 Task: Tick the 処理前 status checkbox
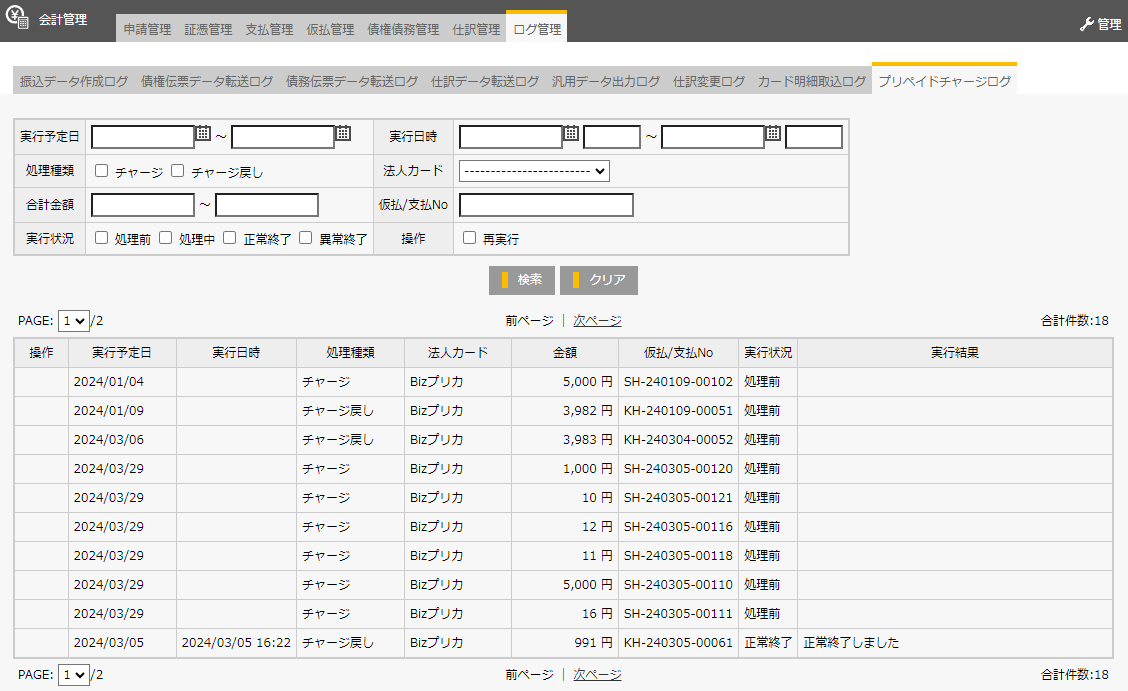(x=101, y=238)
